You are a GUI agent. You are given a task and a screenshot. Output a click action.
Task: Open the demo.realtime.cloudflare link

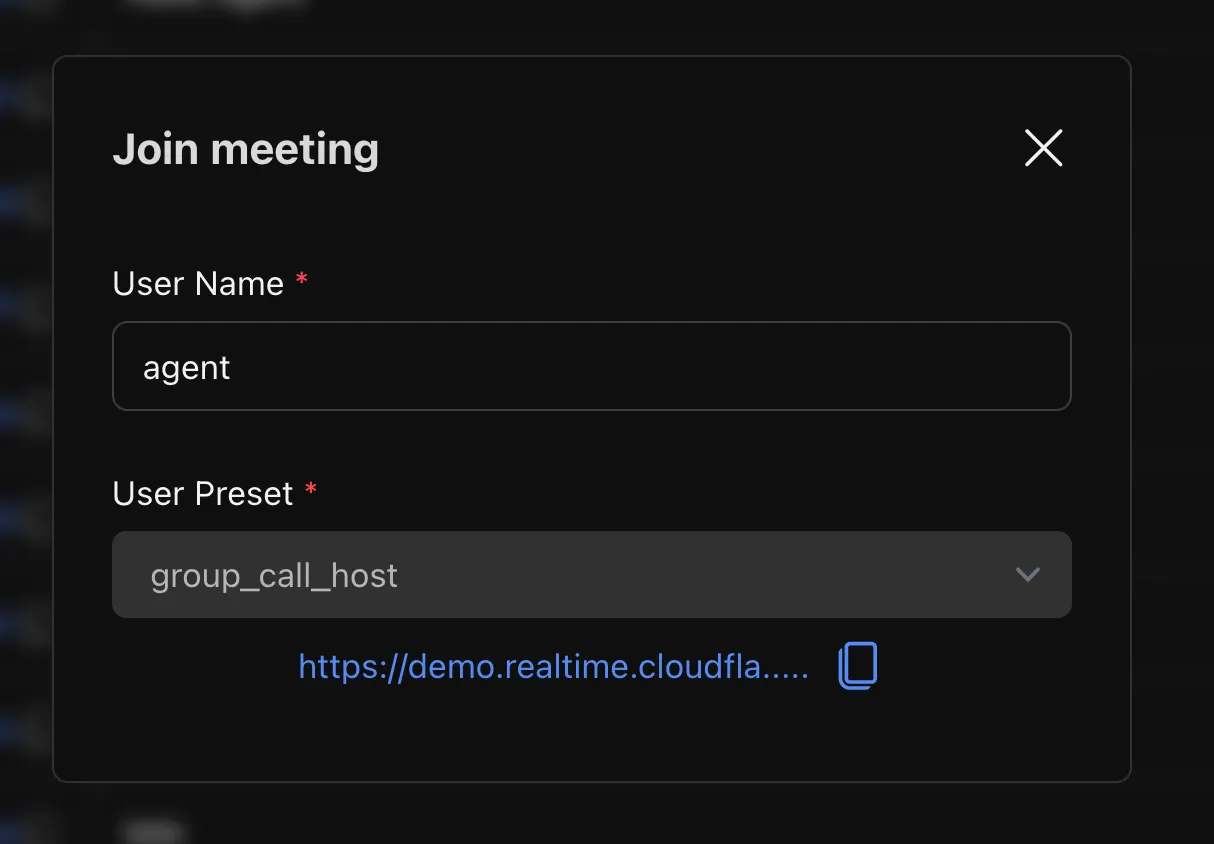[553, 666]
